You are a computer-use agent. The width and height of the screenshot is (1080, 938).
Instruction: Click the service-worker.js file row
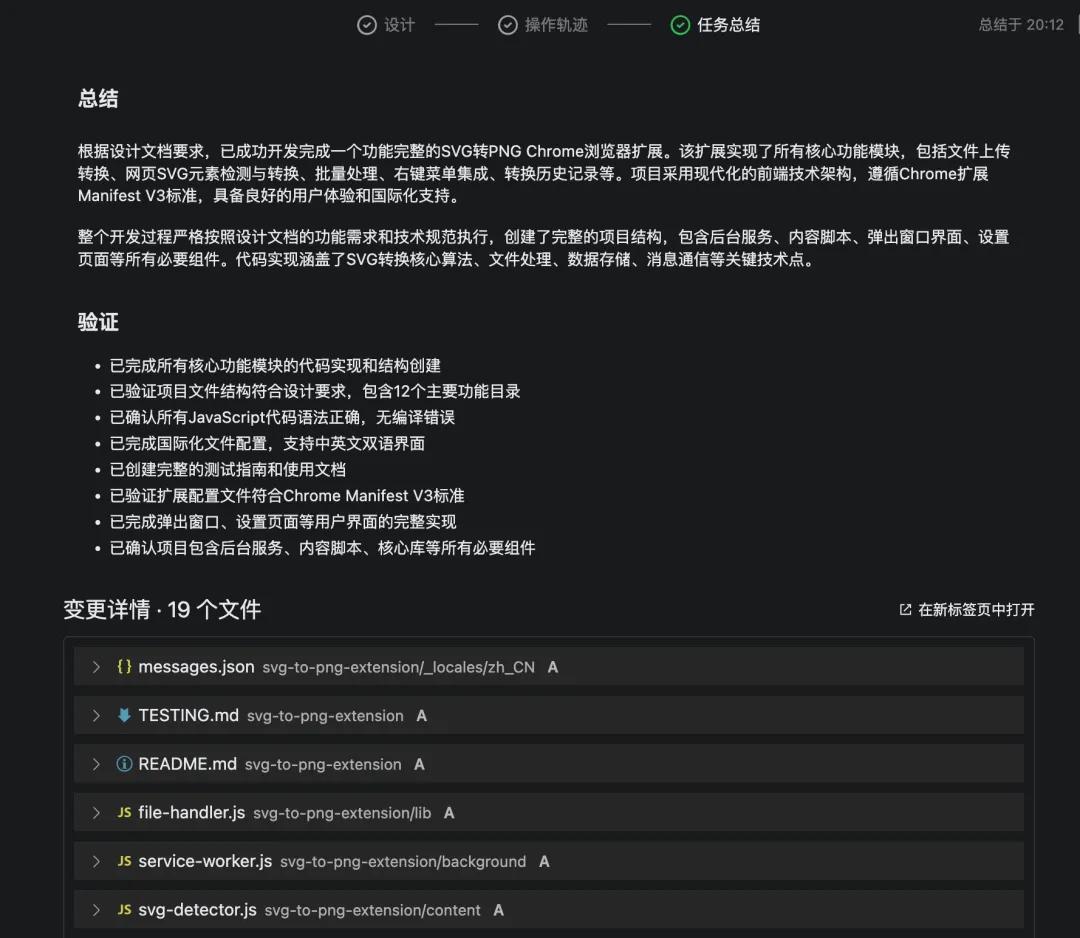(550, 861)
